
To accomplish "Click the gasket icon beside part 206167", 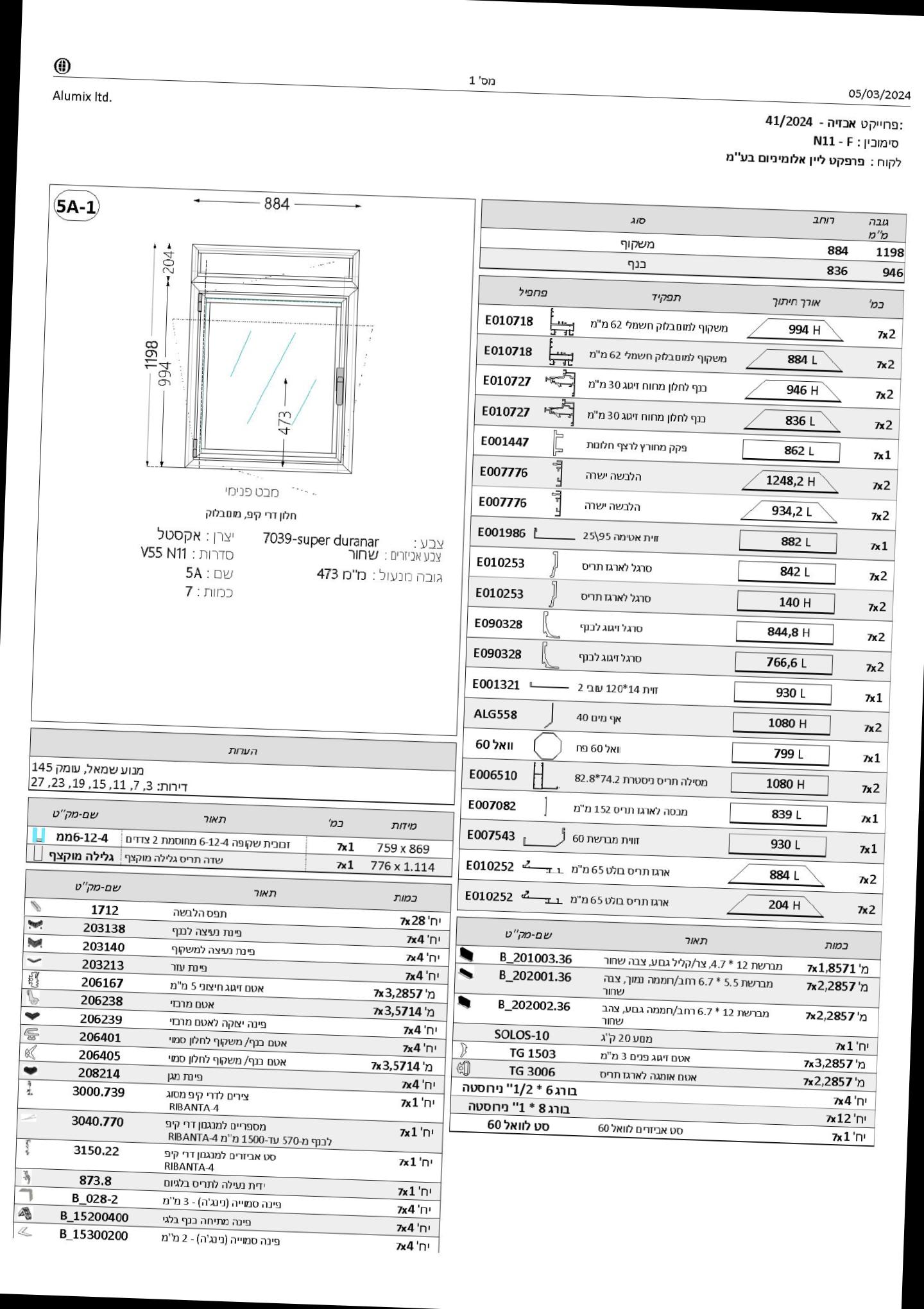I will (x=34, y=979).
